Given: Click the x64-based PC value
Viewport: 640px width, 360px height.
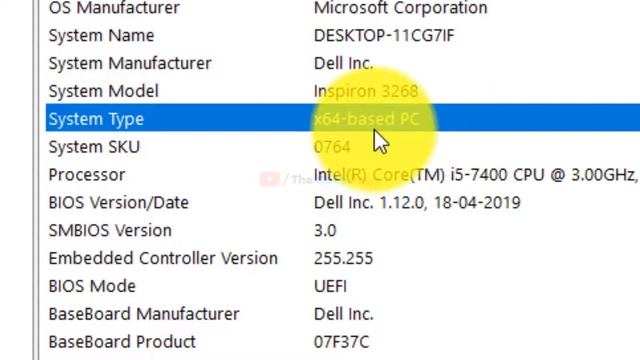Looking at the screenshot, I should [x=367, y=119].
